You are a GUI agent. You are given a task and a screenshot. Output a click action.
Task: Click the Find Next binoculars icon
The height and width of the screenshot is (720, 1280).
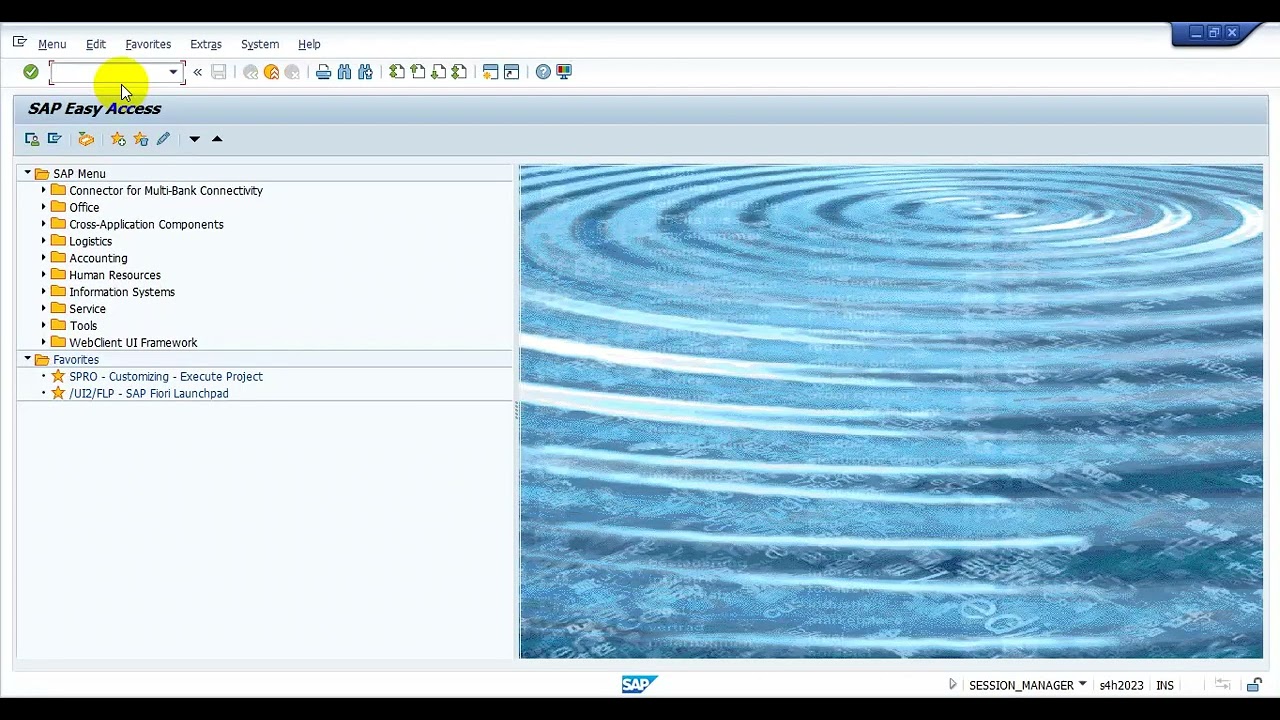[365, 72]
